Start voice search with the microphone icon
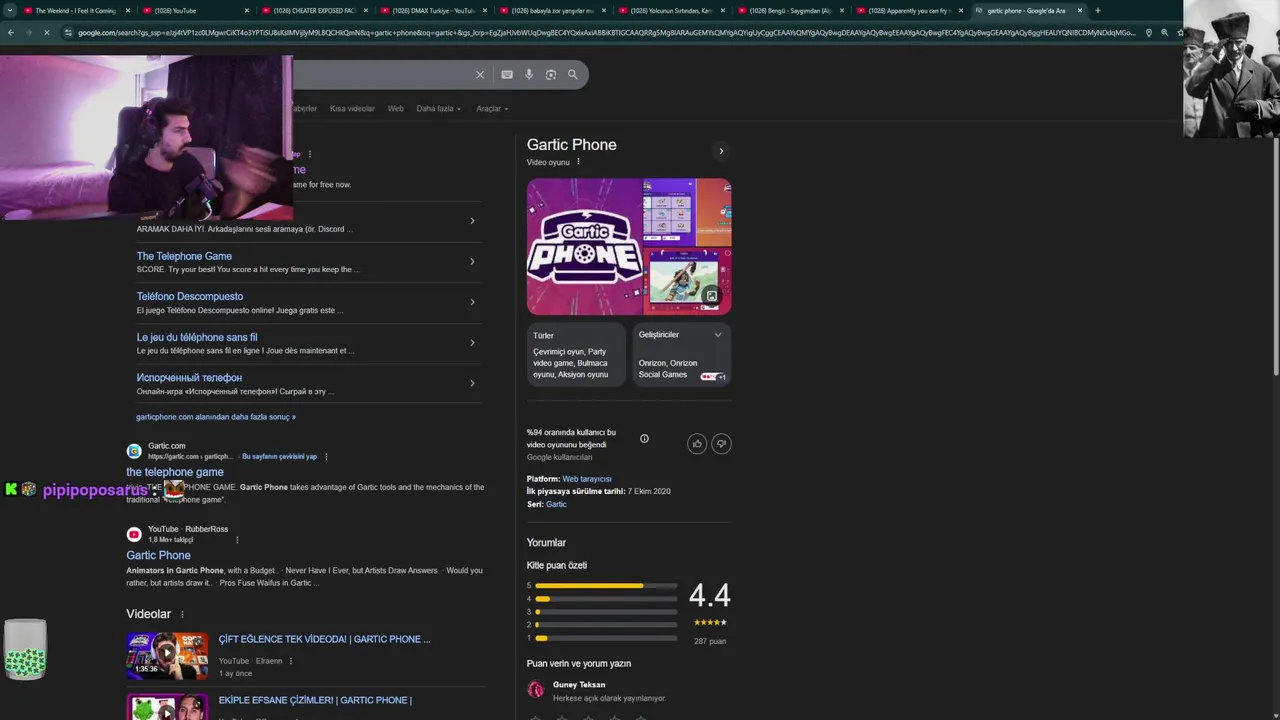The width and height of the screenshot is (1280, 720). [529, 75]
